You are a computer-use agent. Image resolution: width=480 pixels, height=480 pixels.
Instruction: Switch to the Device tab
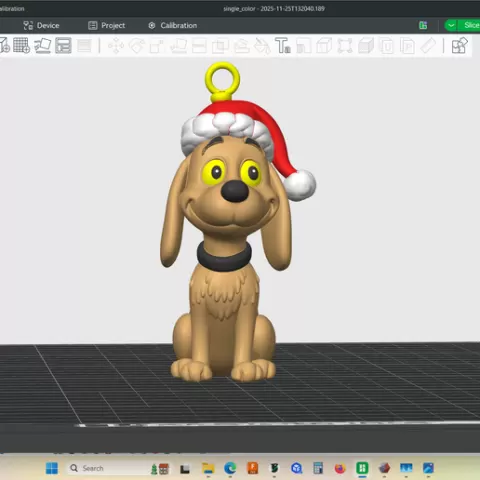click(41, 25)
